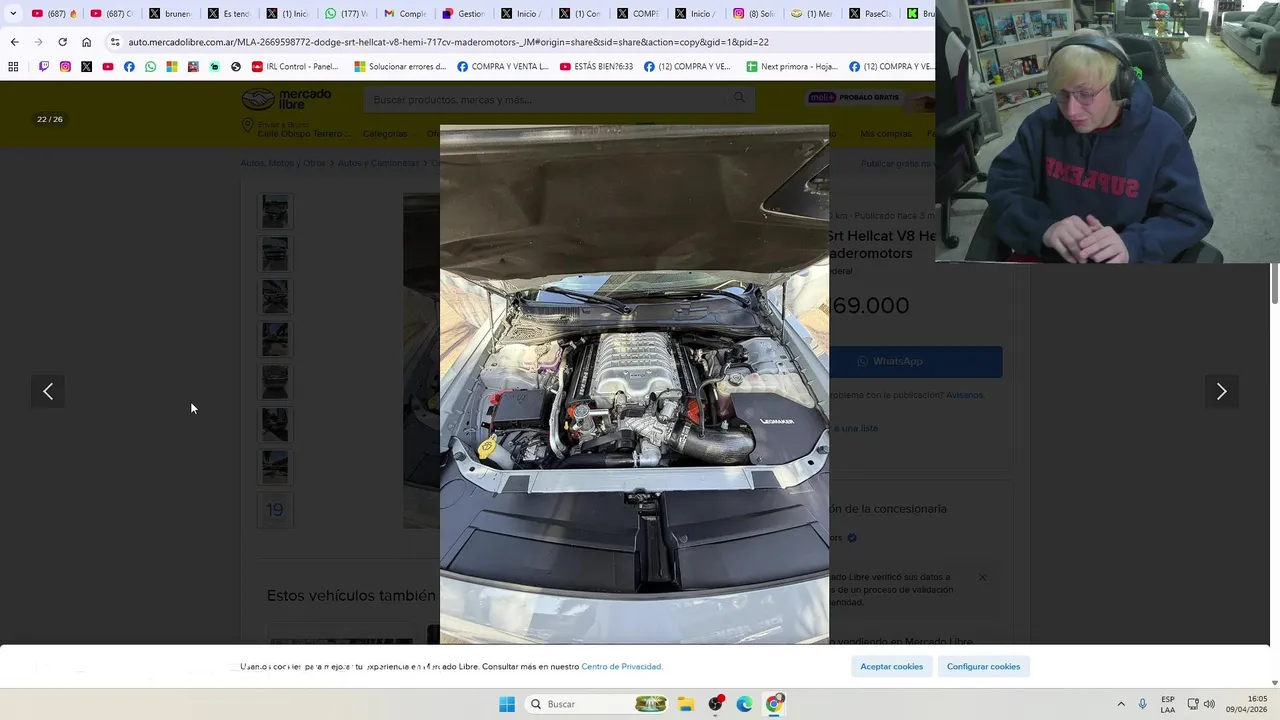
Task: Switch to the Instagram '(8) Soli' tab
Action: [753, 14]
